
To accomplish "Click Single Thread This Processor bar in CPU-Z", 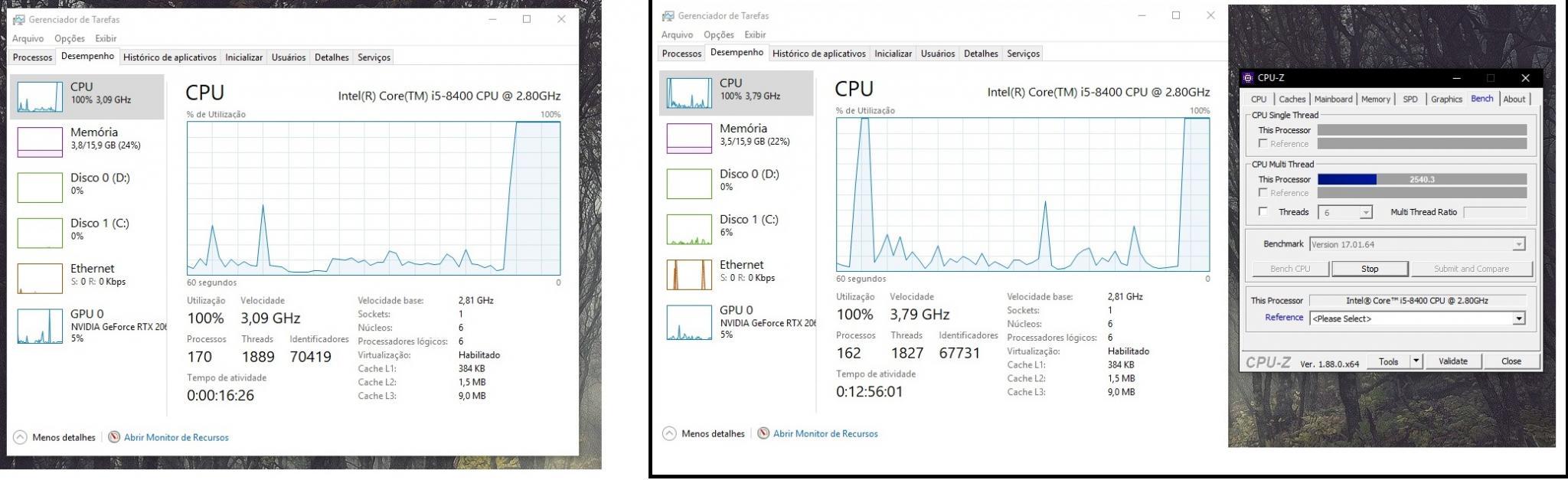I will pos(1422,130).
